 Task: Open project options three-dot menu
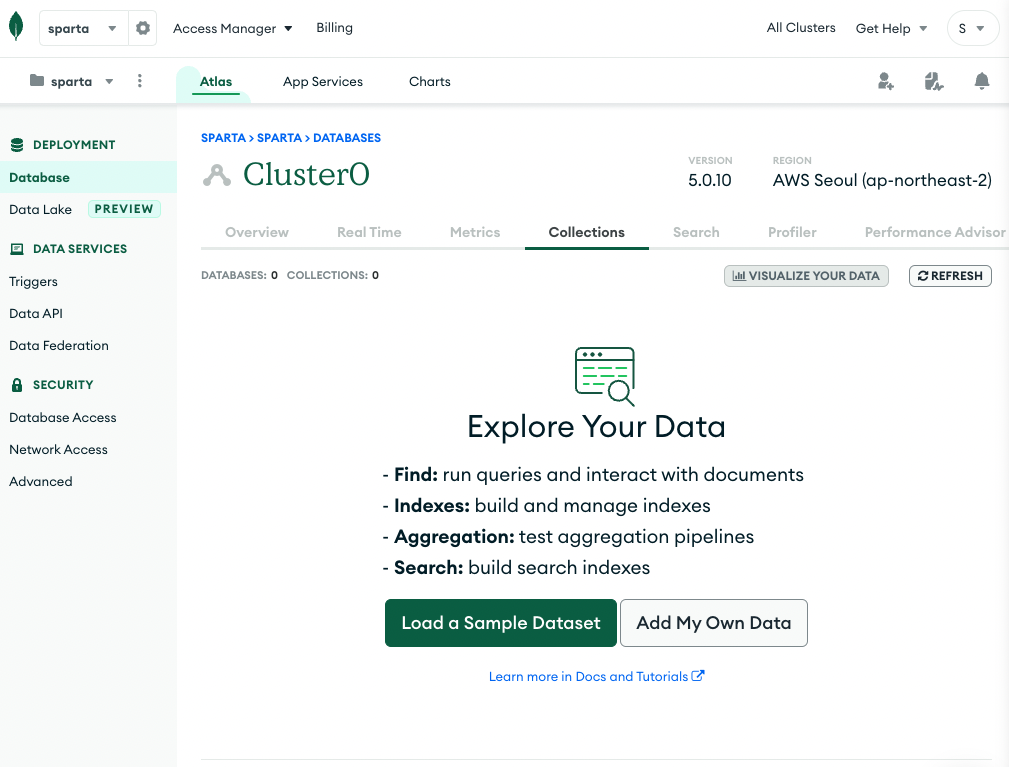pyautogui.click(x=140, y=80)
